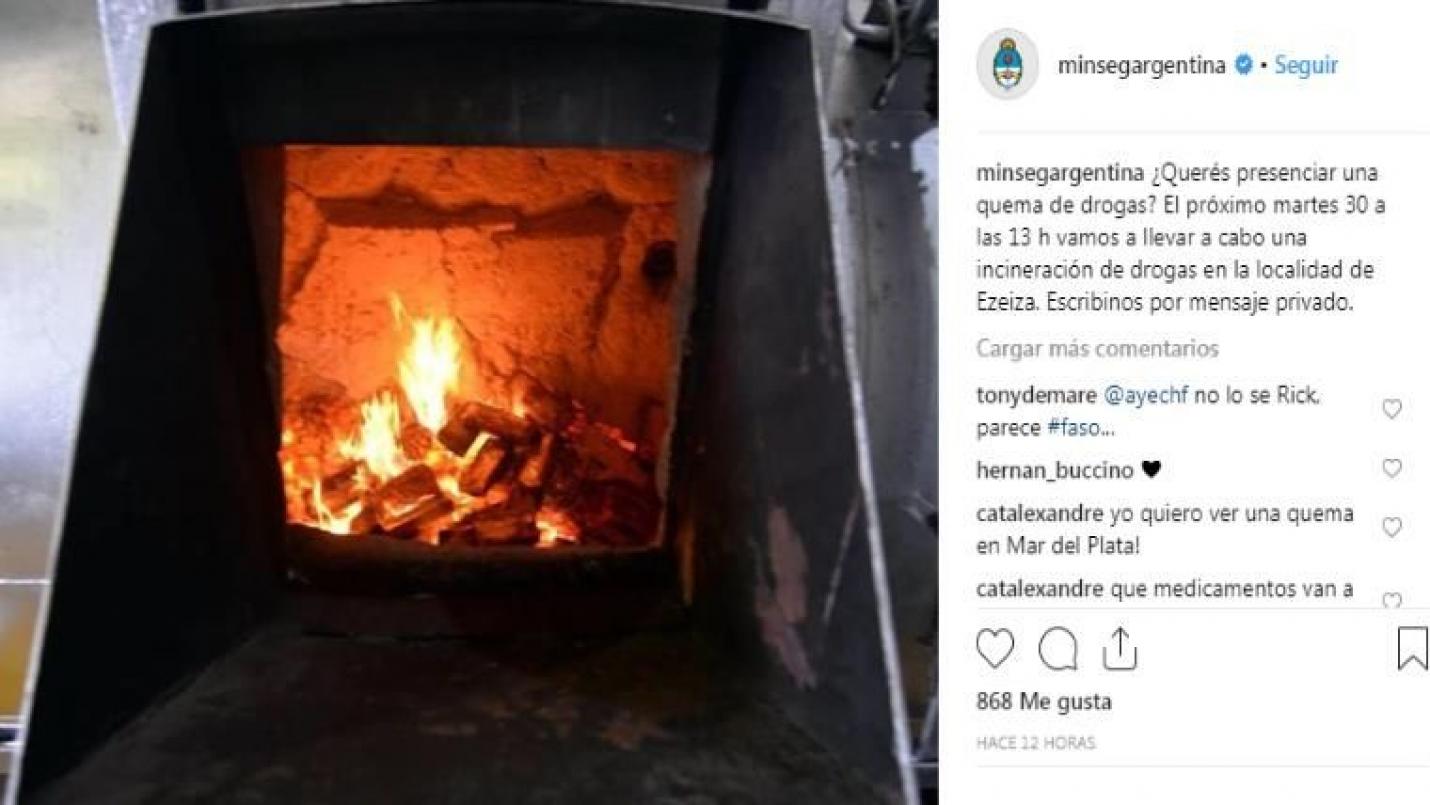Open the #faso hashtag
The width and height of the screenshot is (1430, 805).
1079,428
